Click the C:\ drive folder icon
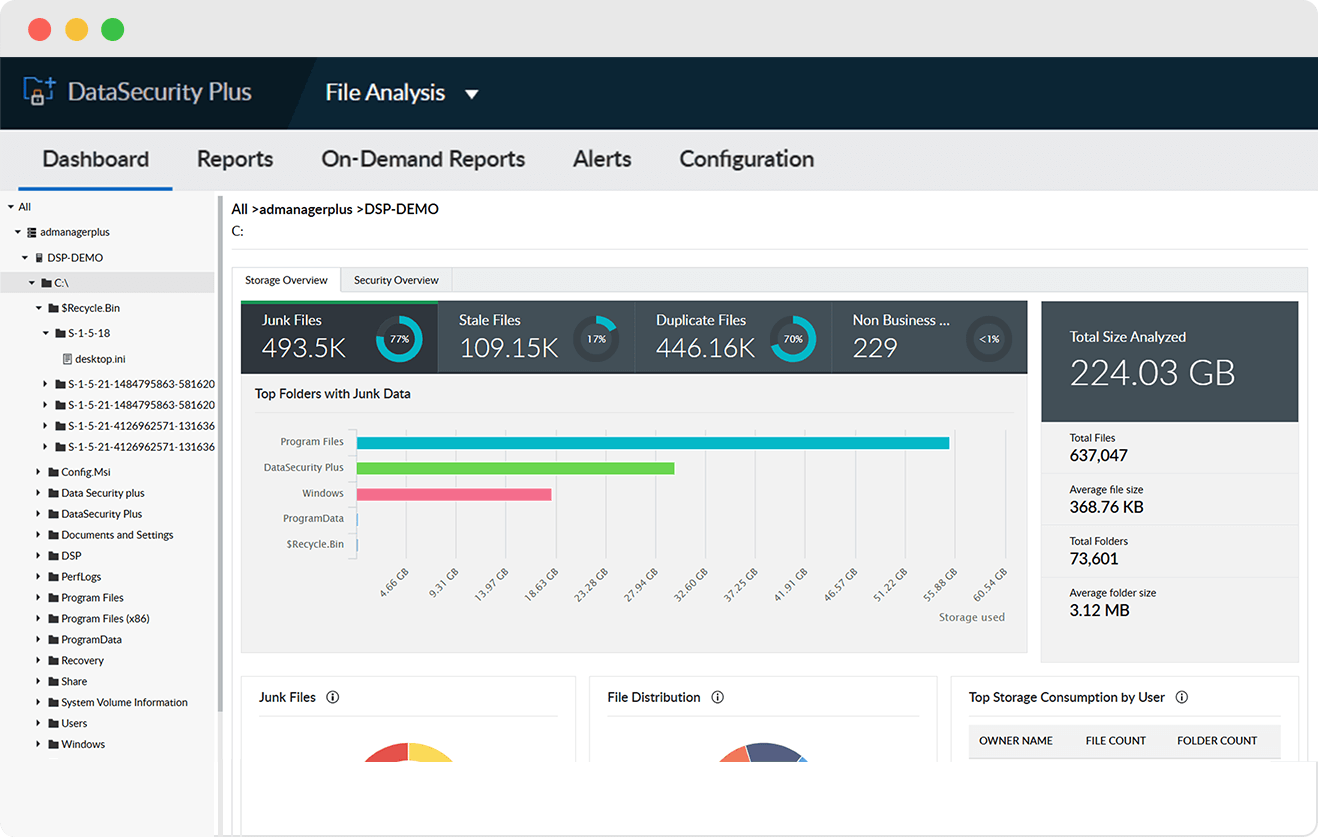The height and width of the screenshot is (837, 1318). 46,283
